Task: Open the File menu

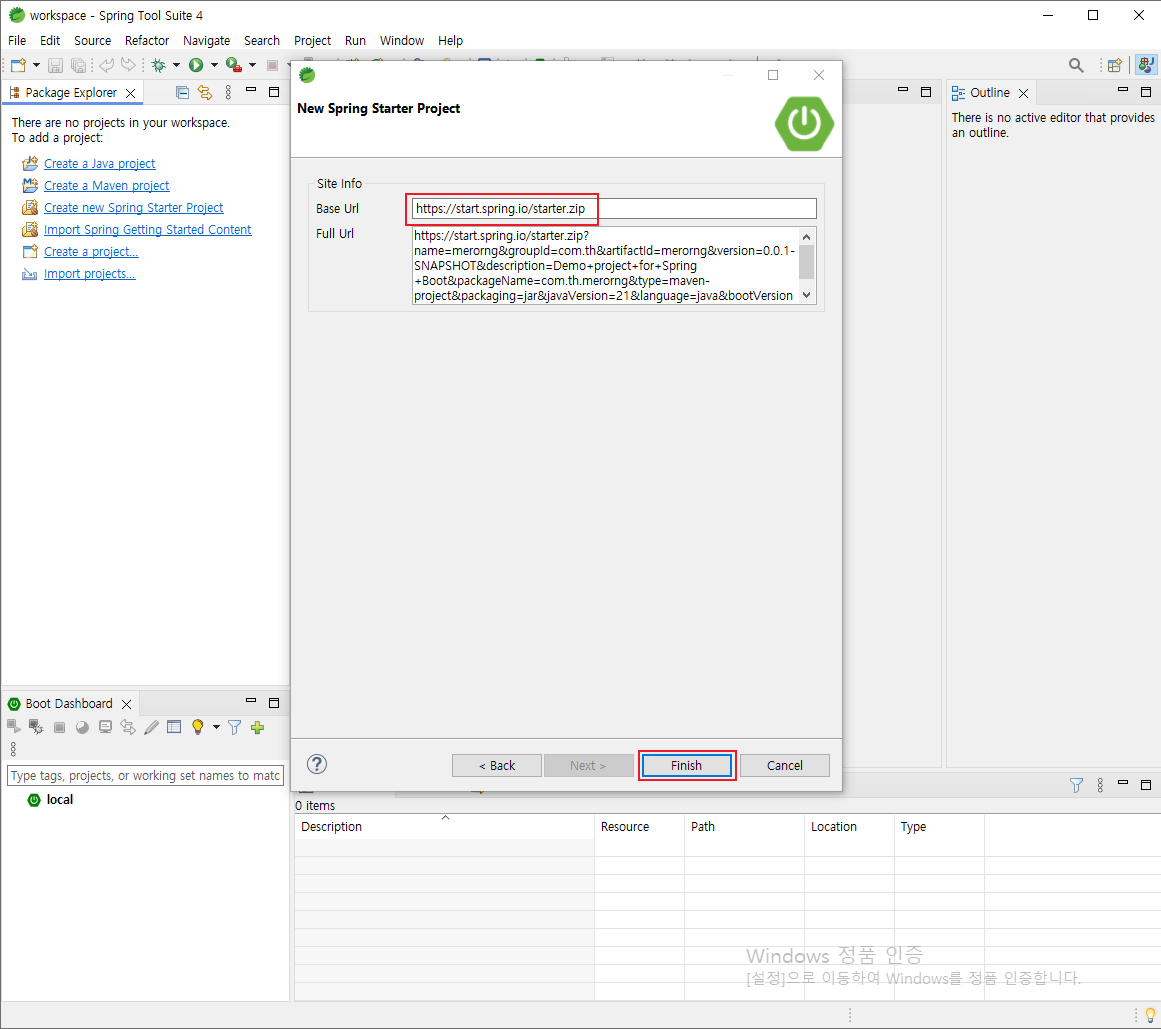Action: (16, 40)
